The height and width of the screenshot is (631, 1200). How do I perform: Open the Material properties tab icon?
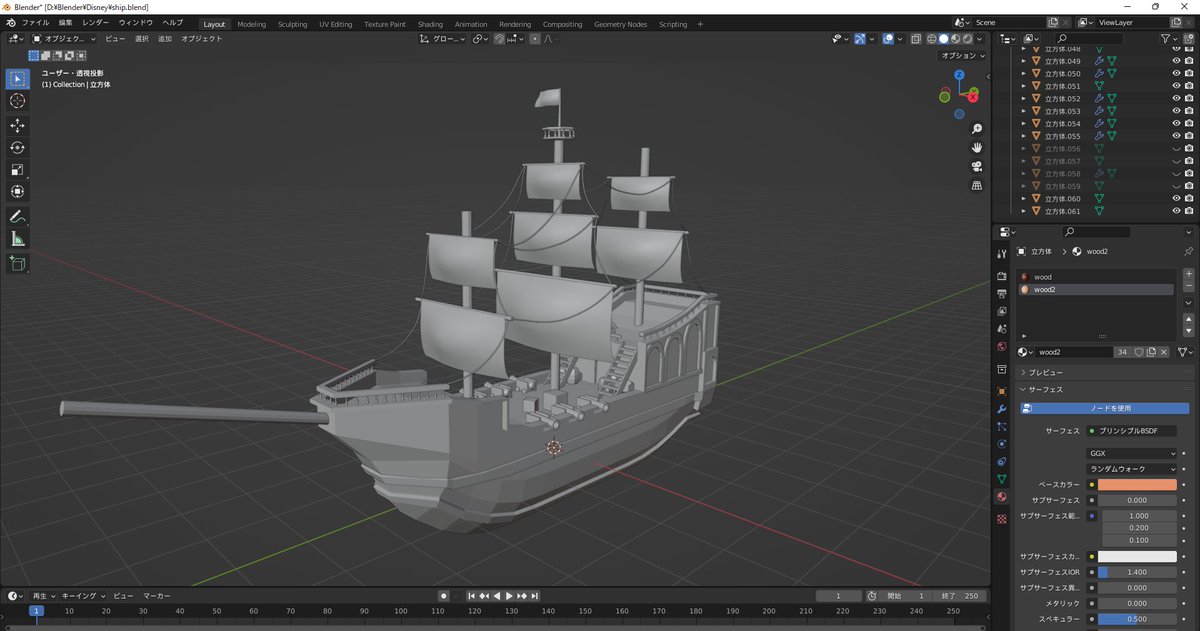click(x=1001, y=497)
